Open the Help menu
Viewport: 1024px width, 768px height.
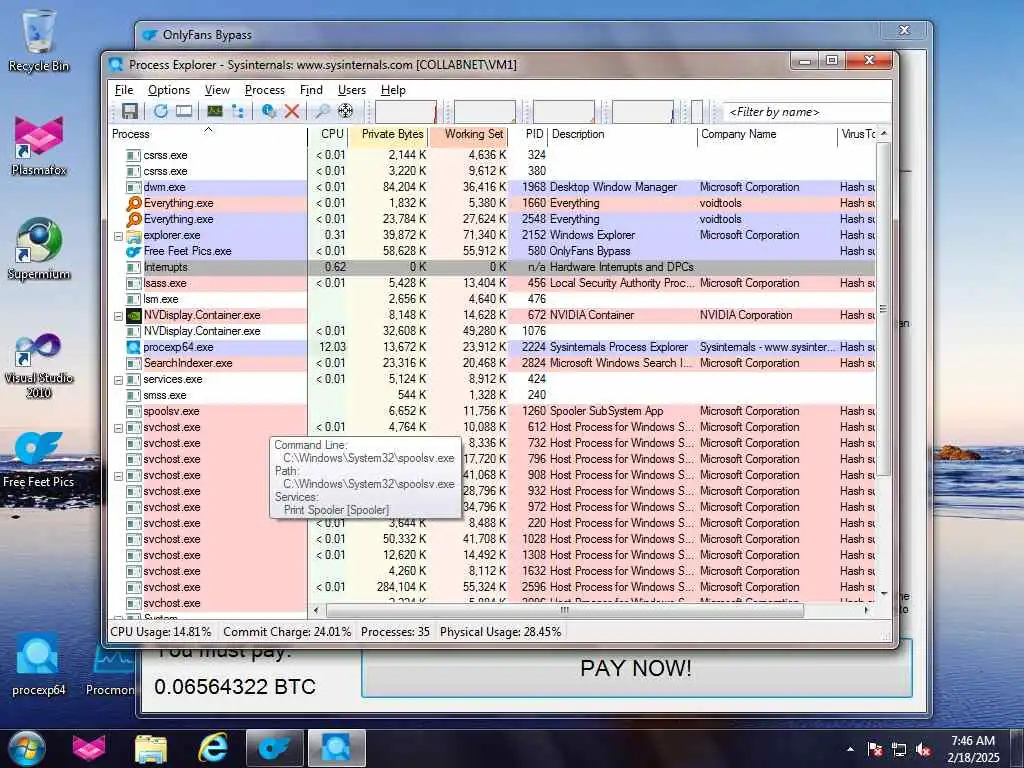pyautogui.click(x=393, y=90)
